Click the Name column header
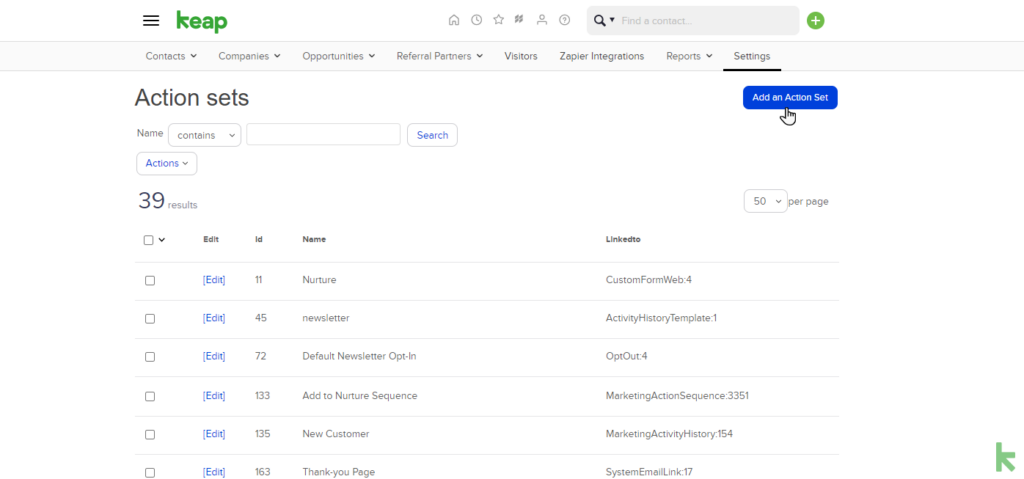This screenshot has width=1024, height=479. [x=314, y=239]
